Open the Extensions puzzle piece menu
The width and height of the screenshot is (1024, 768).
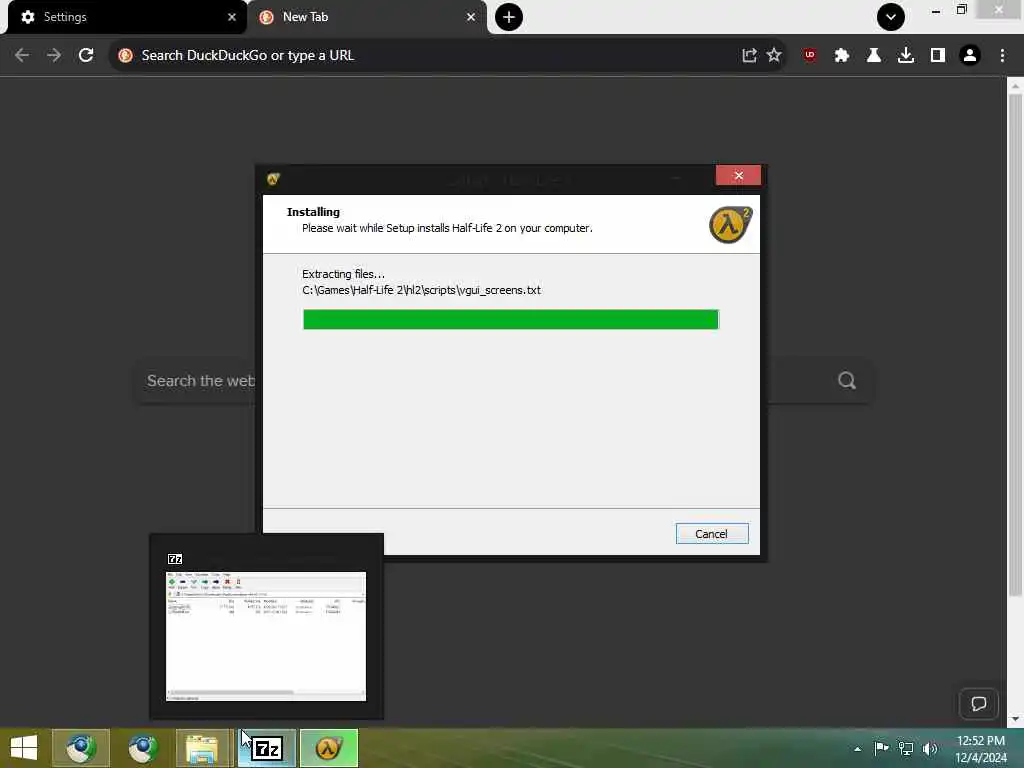pos(842,56)
